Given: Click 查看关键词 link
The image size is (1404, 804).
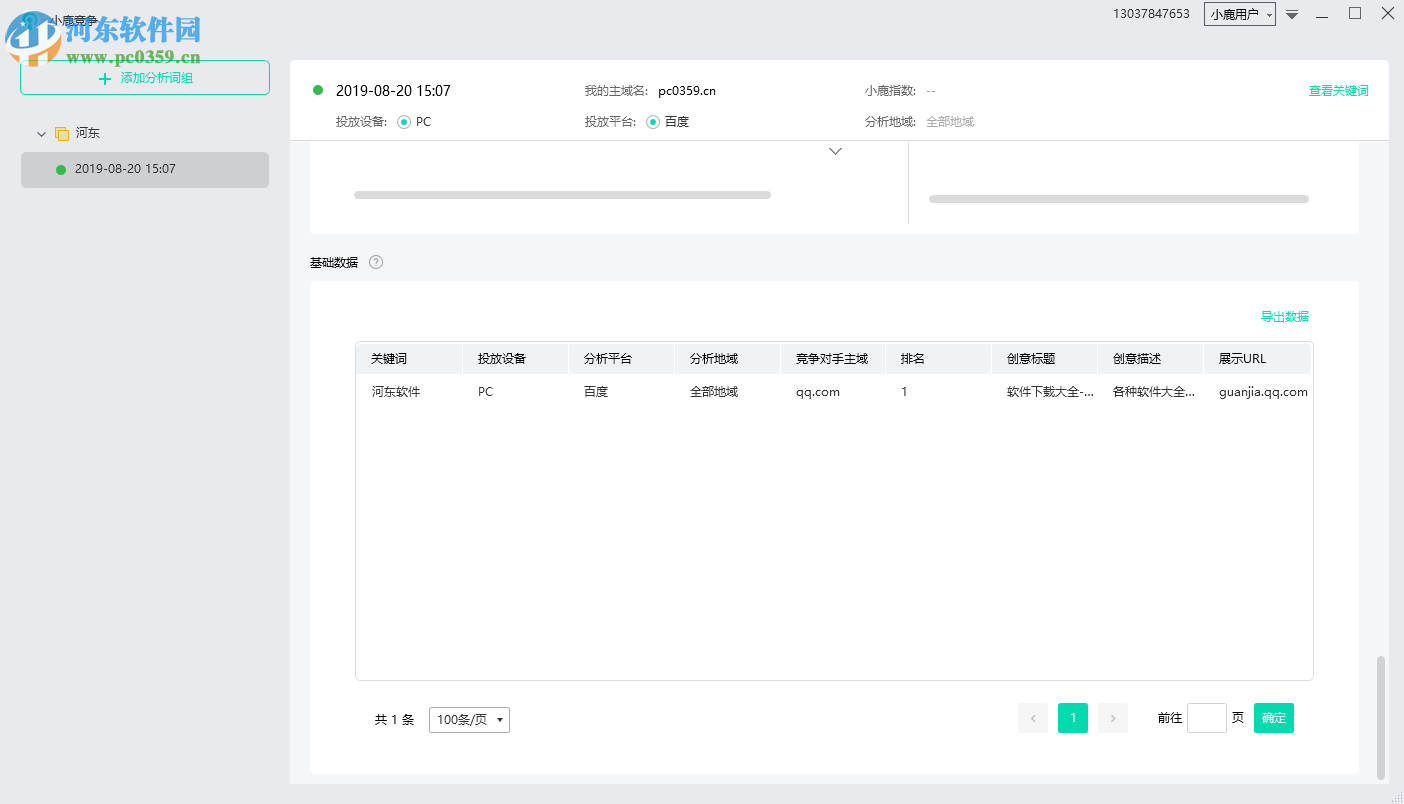Looking at the screenshot, I should click(1340, 89).
